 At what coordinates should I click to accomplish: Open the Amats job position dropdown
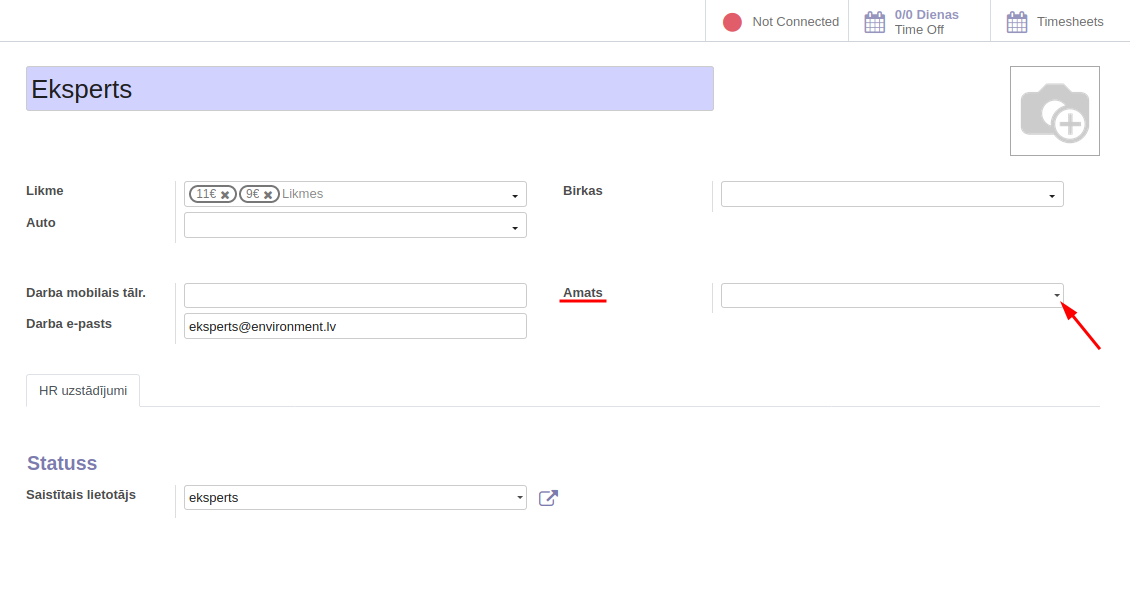click(x=1056, y=296)
